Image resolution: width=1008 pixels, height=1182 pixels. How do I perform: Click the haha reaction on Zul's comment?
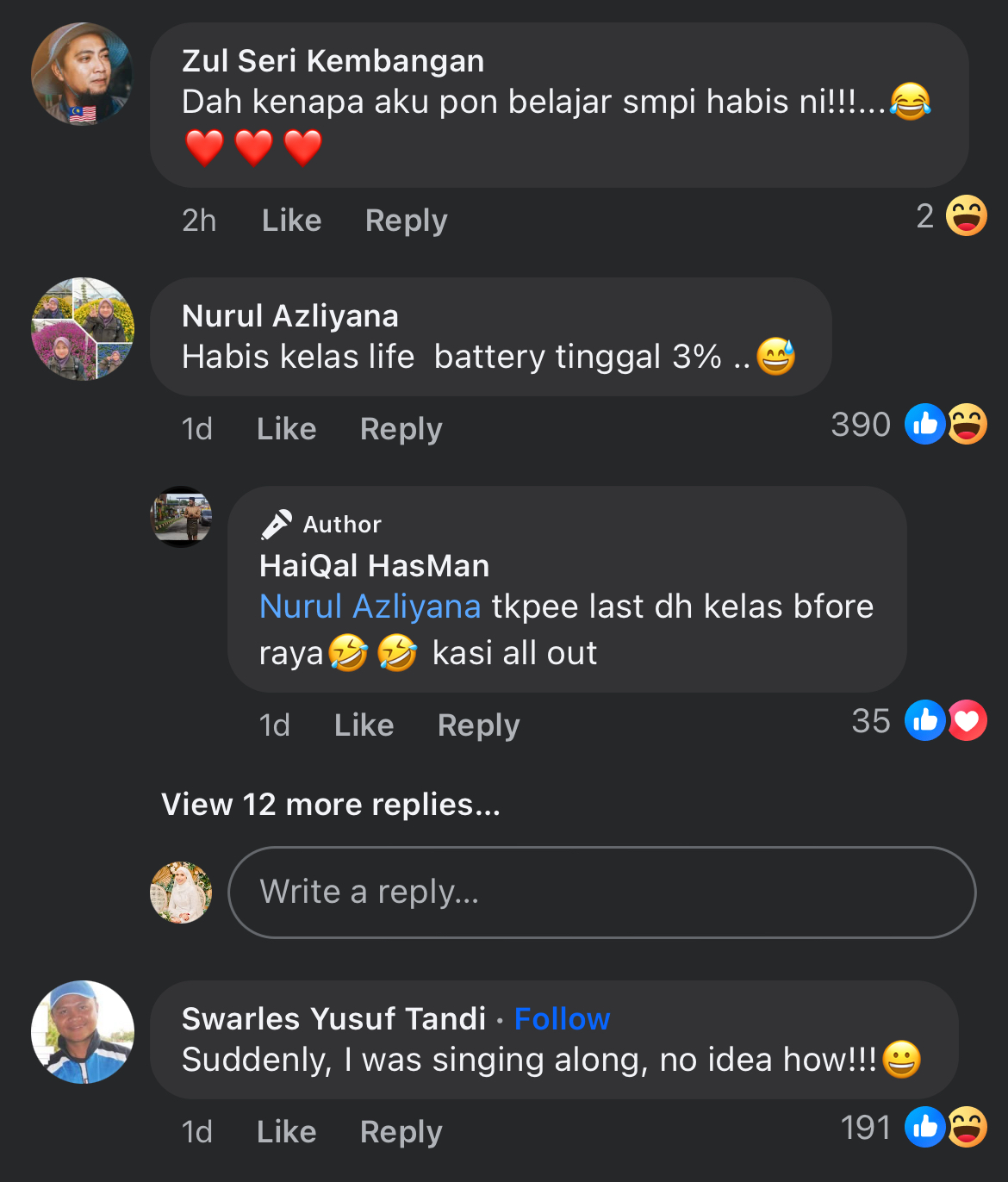[966, 215]
